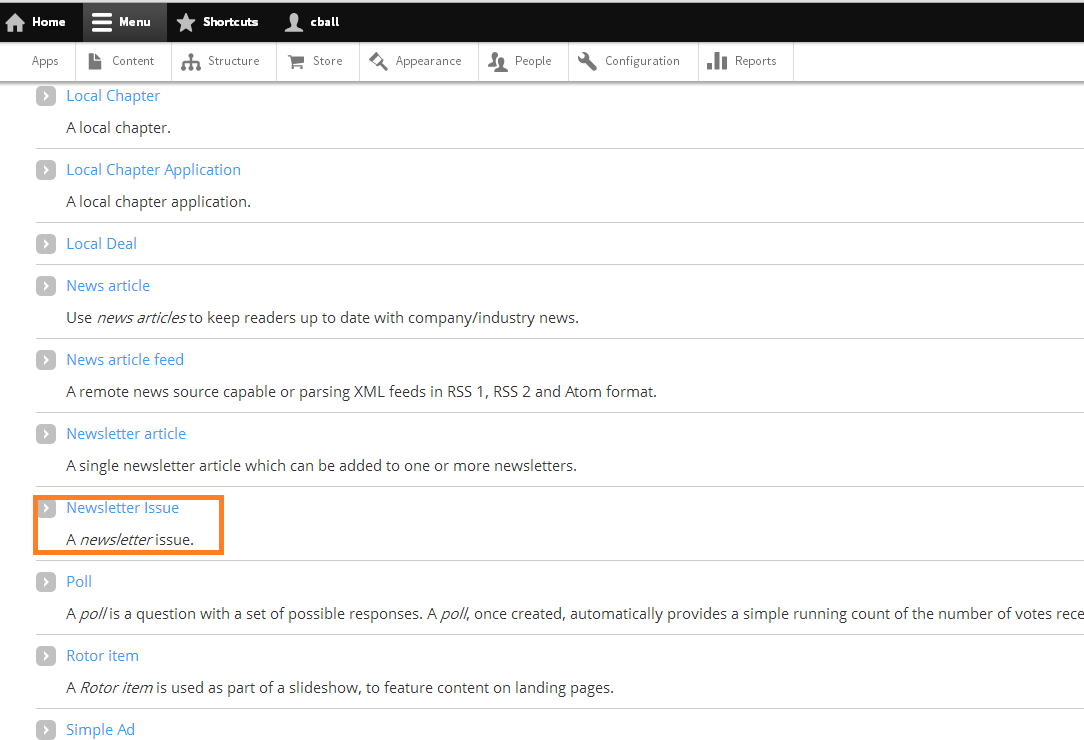
Task: Expand the Rotor item row arrow
Action: point(46,656)
